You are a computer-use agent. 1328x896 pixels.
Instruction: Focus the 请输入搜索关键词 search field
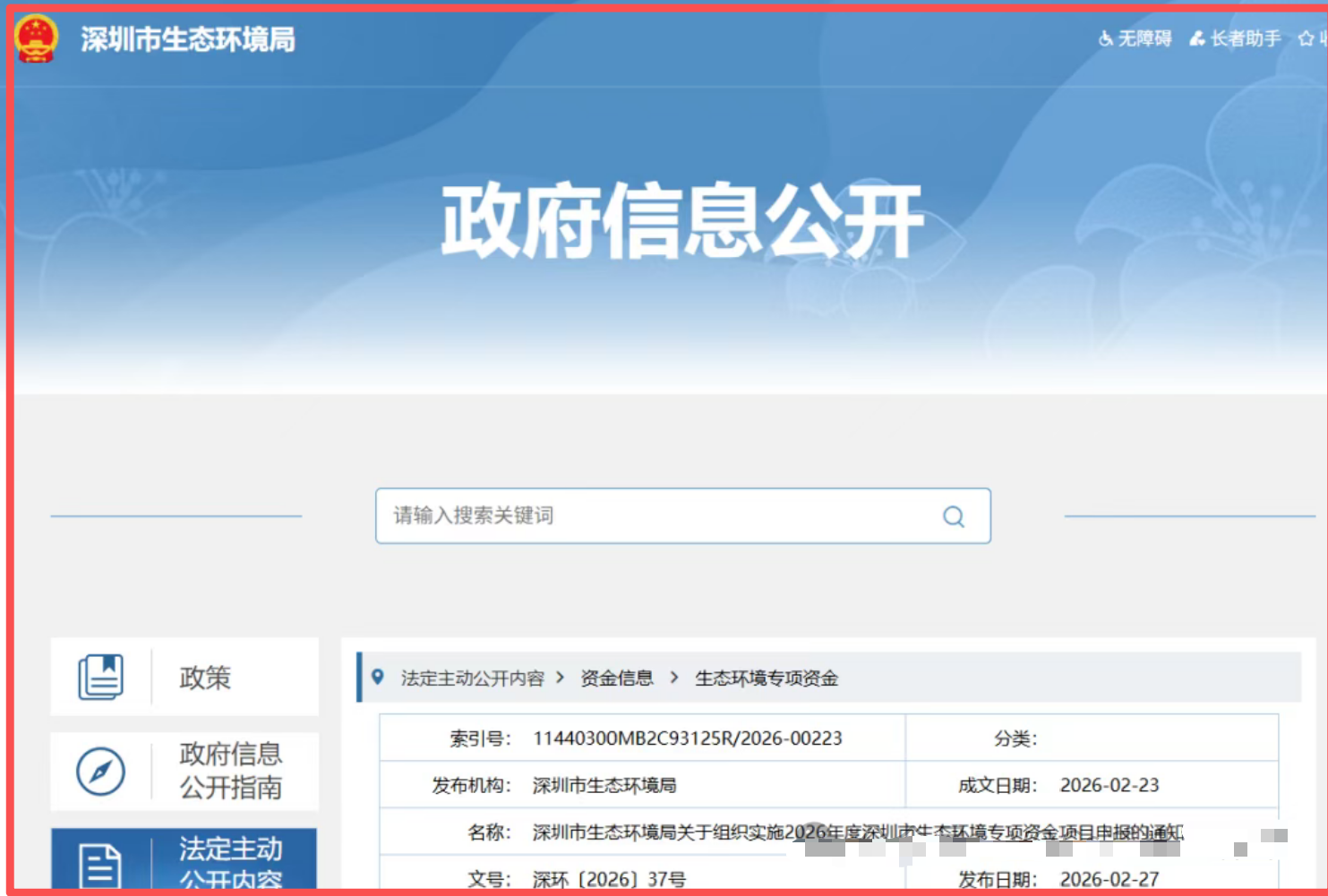654,516
